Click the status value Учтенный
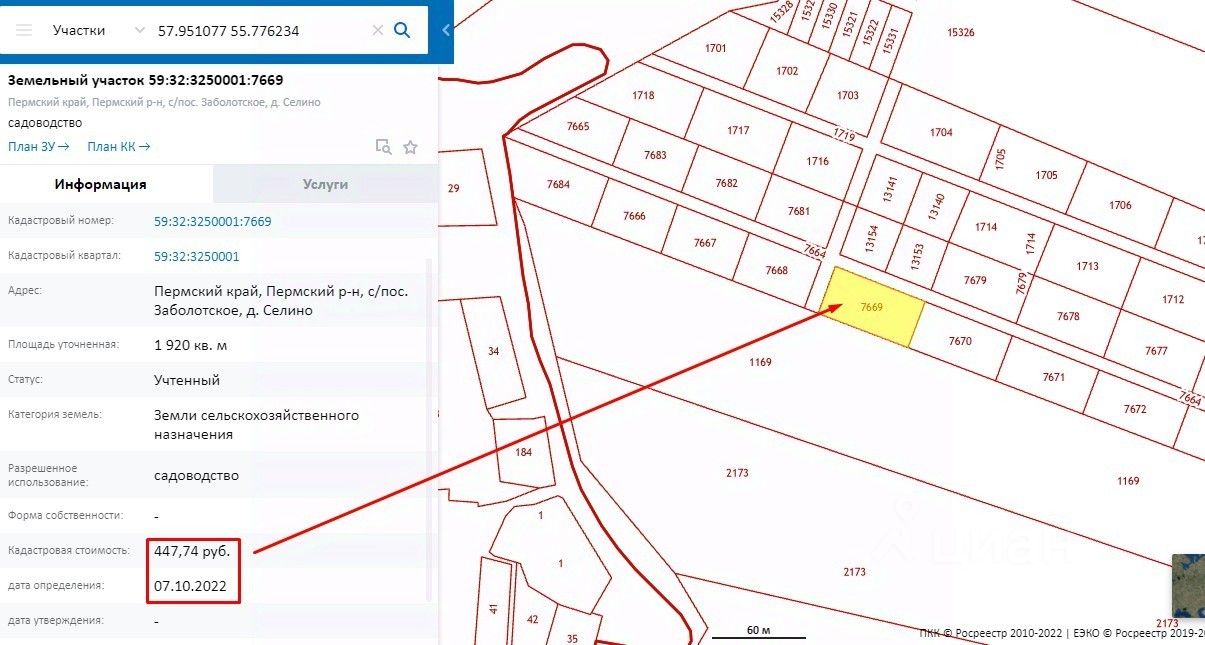Viewport: 1205px width, 645px height. (x=187, y=380)
